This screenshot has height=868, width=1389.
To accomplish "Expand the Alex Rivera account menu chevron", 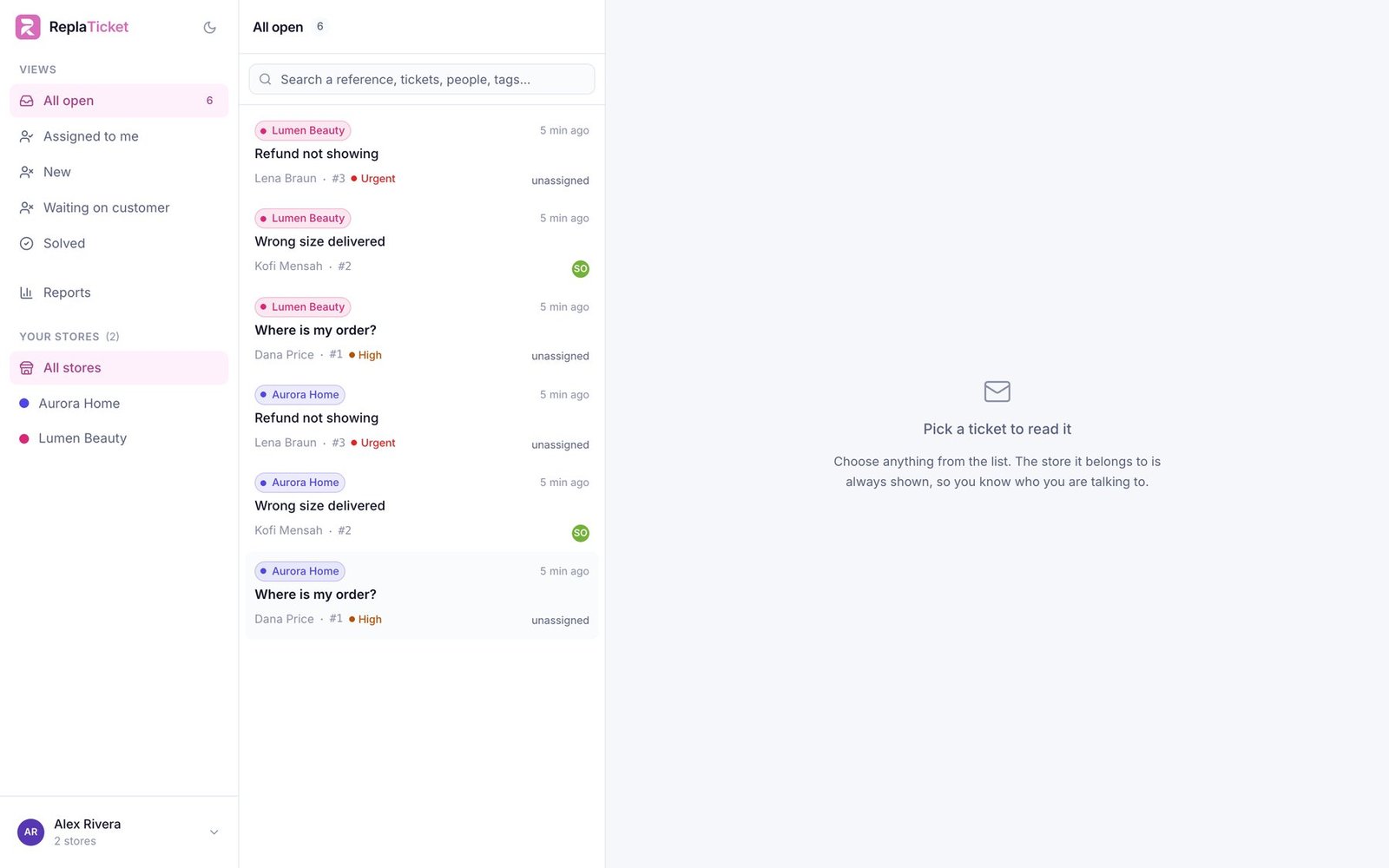I will pyautogui.click(x=214, y=832).
